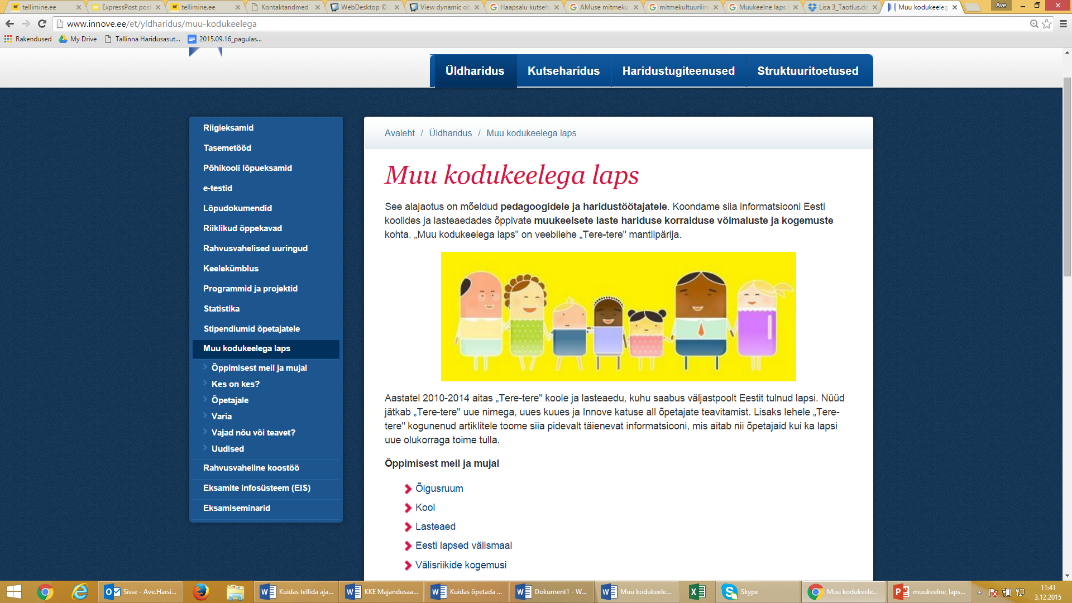Select Riigieksamid in the left sidebar

[228, 128]
